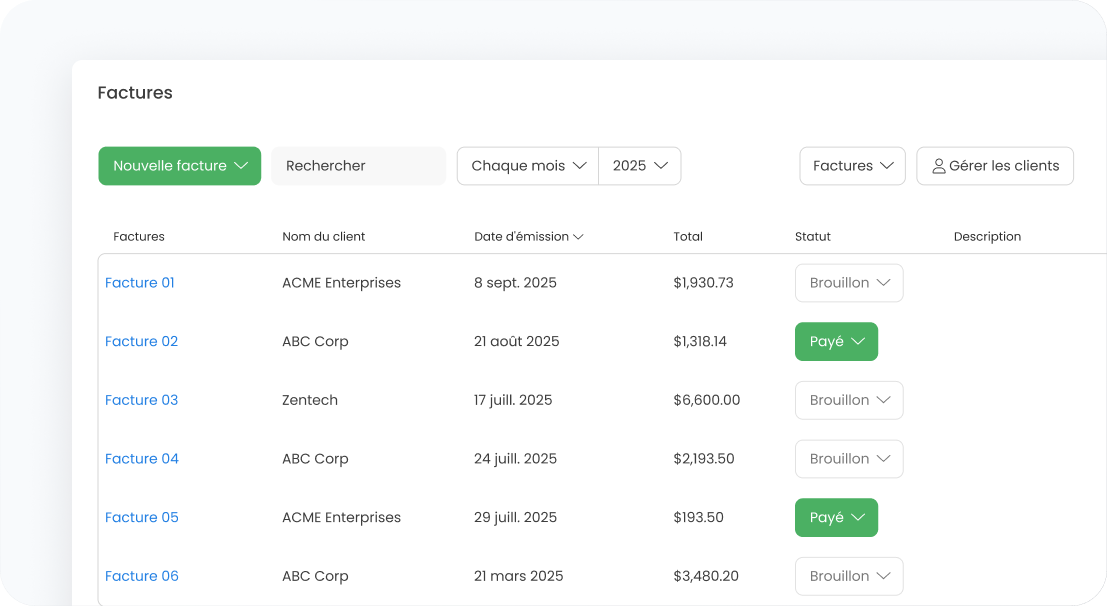The height and width of the screenshot is (606, 1107).
Task: Select ACME Enterprises in Facture 05 row
Action: click(x=341, y=517)
